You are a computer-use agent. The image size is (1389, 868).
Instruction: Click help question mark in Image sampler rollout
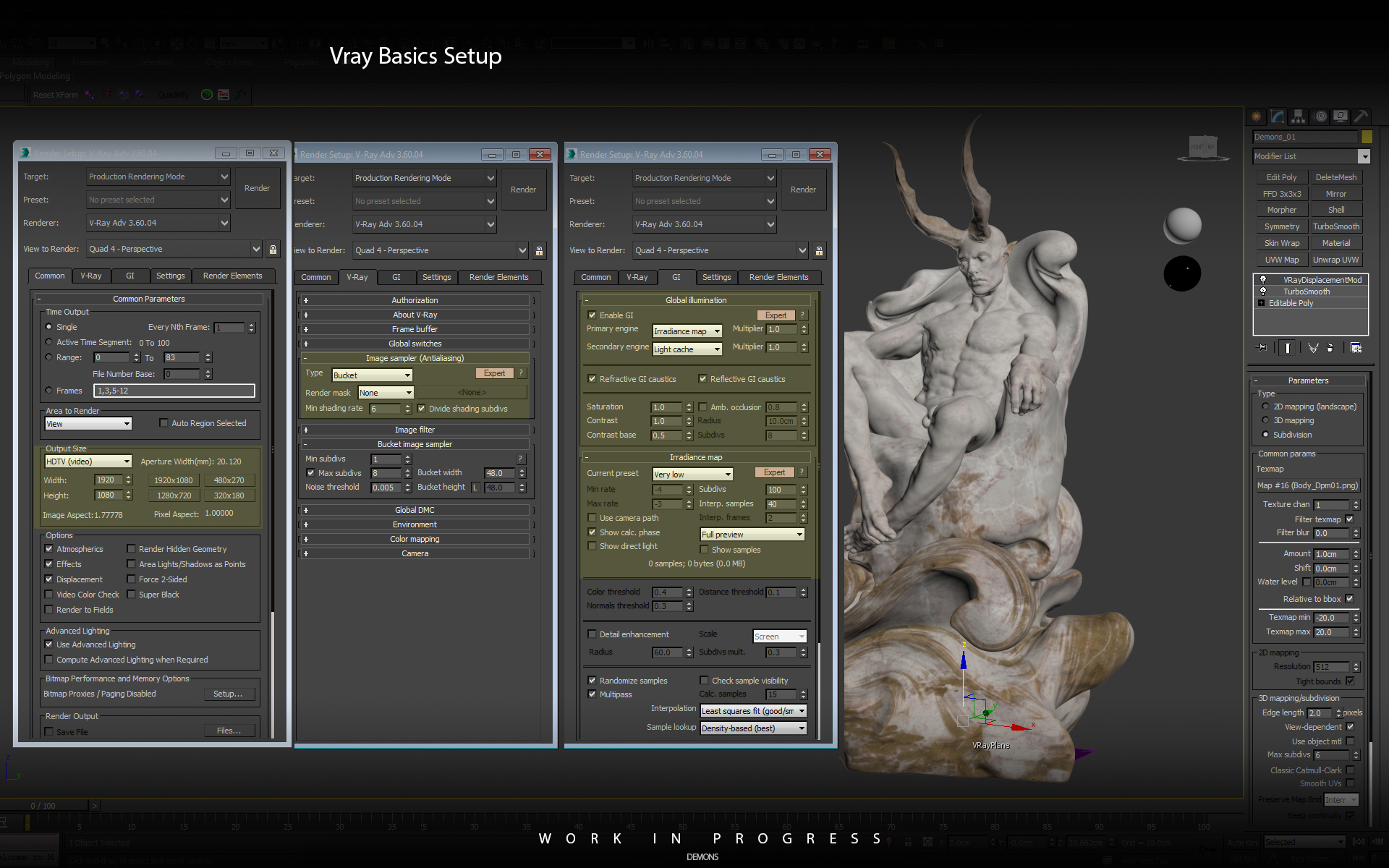[x=521, y=373]
